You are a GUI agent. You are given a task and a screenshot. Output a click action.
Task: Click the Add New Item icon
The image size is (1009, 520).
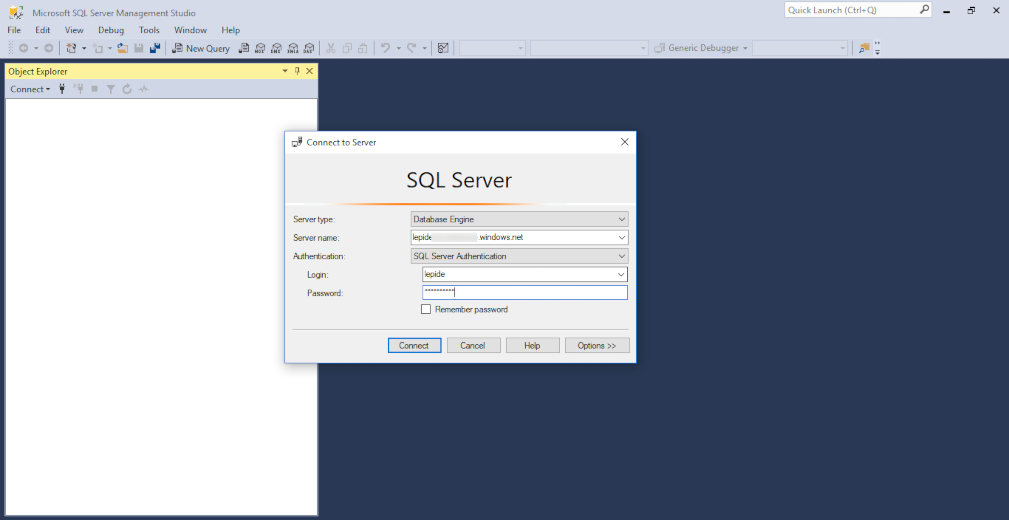click(x=98, y=48)
